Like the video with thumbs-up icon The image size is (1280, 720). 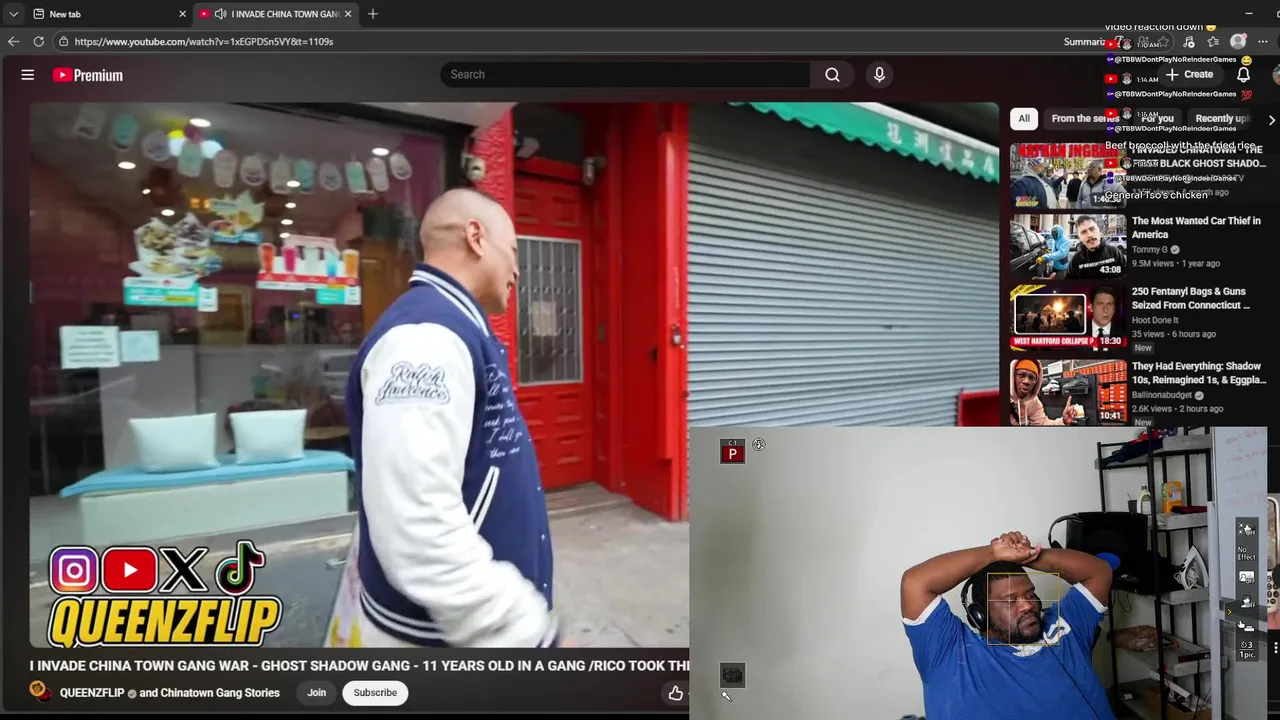[676, 693]
